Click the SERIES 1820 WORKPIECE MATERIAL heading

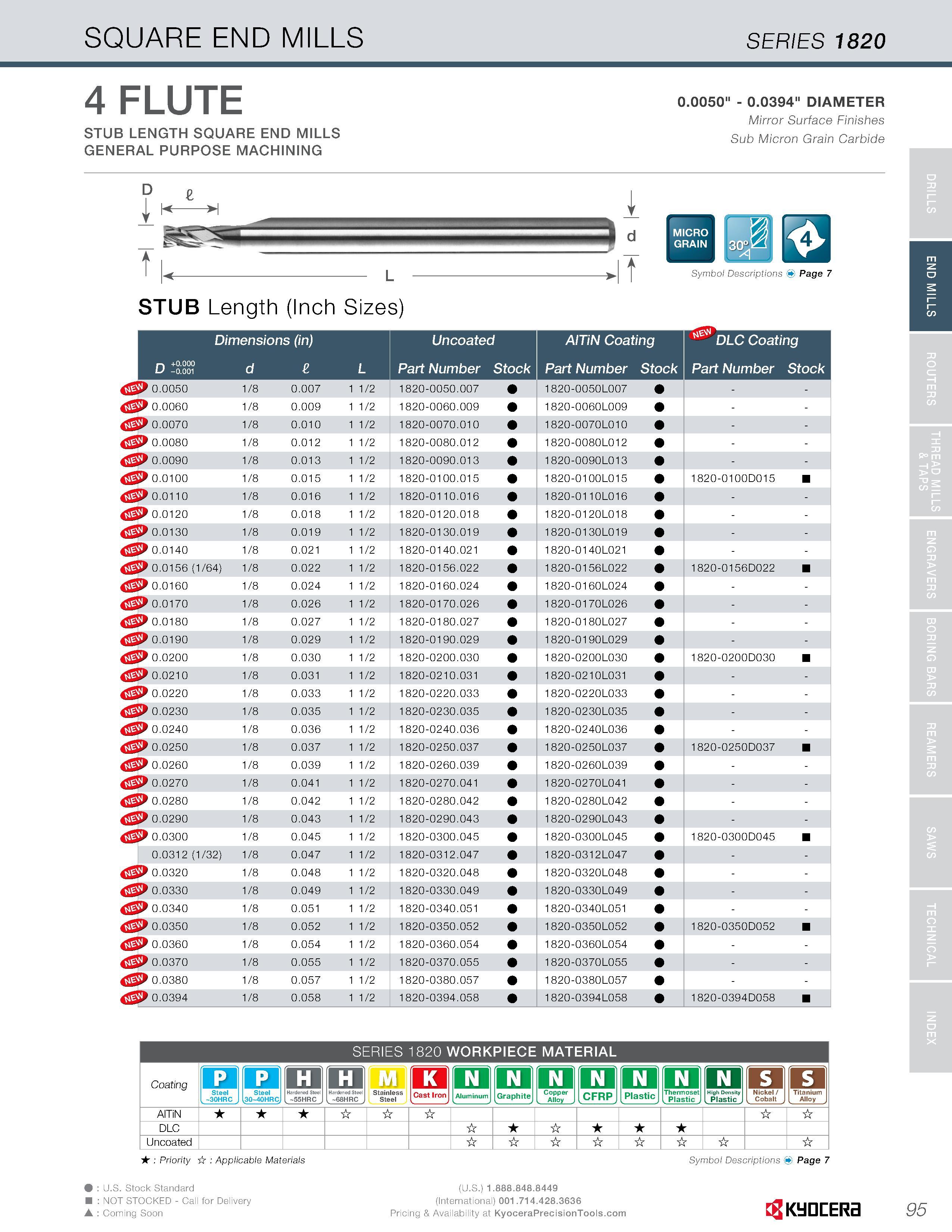click(485, 1051)
